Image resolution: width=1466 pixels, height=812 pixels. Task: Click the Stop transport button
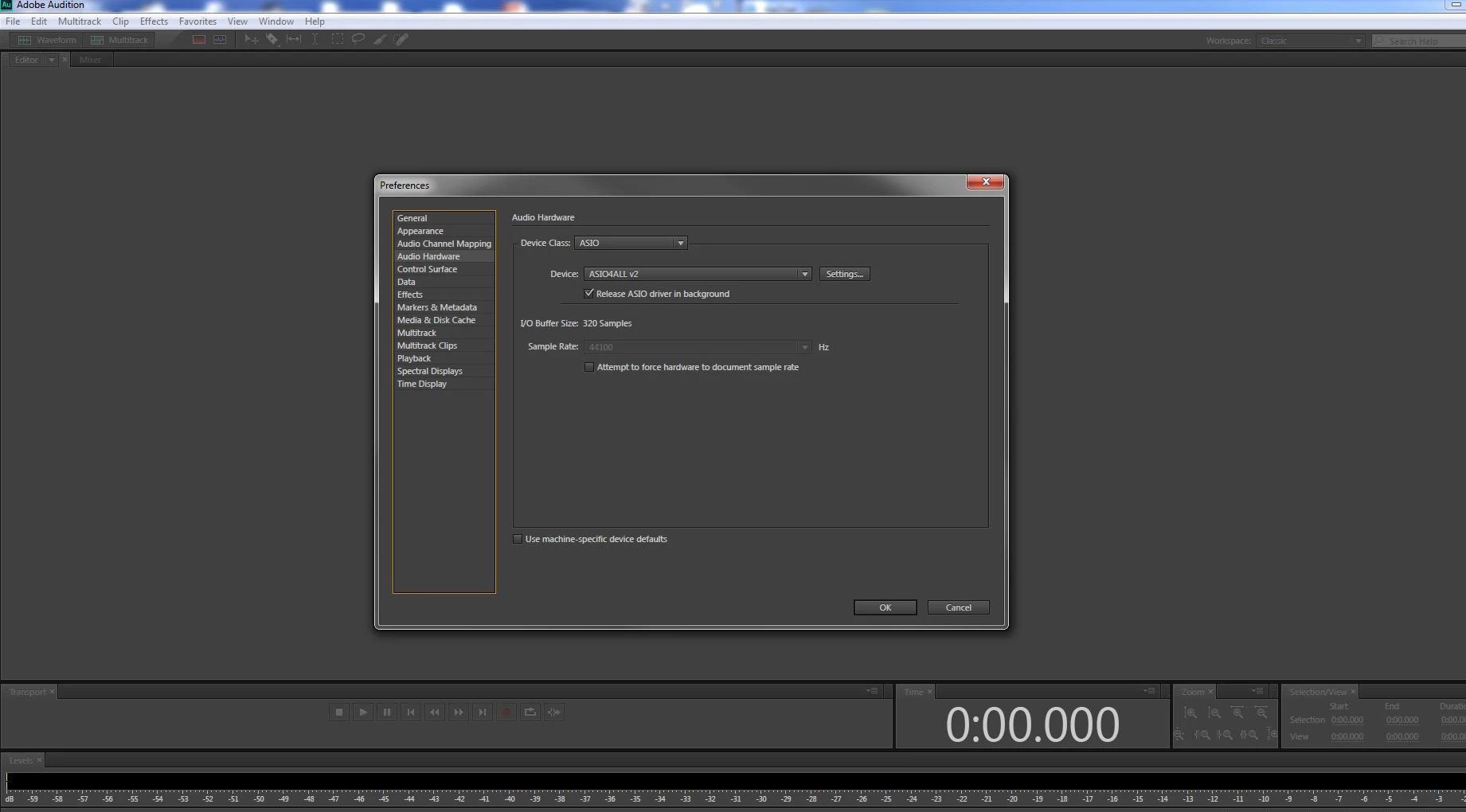(339, 712)
